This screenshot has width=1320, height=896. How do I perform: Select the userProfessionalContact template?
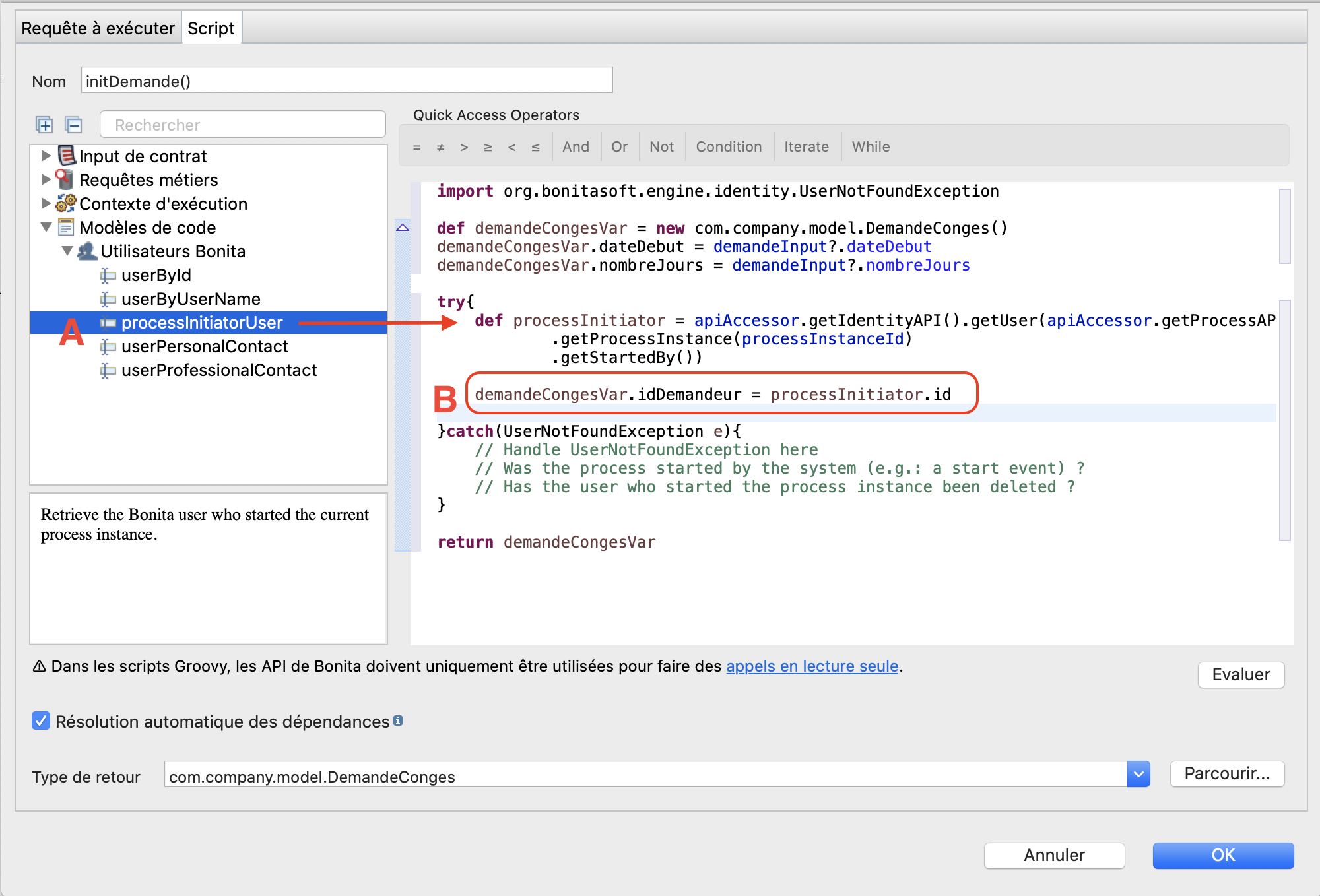click(x=219, y=370)
